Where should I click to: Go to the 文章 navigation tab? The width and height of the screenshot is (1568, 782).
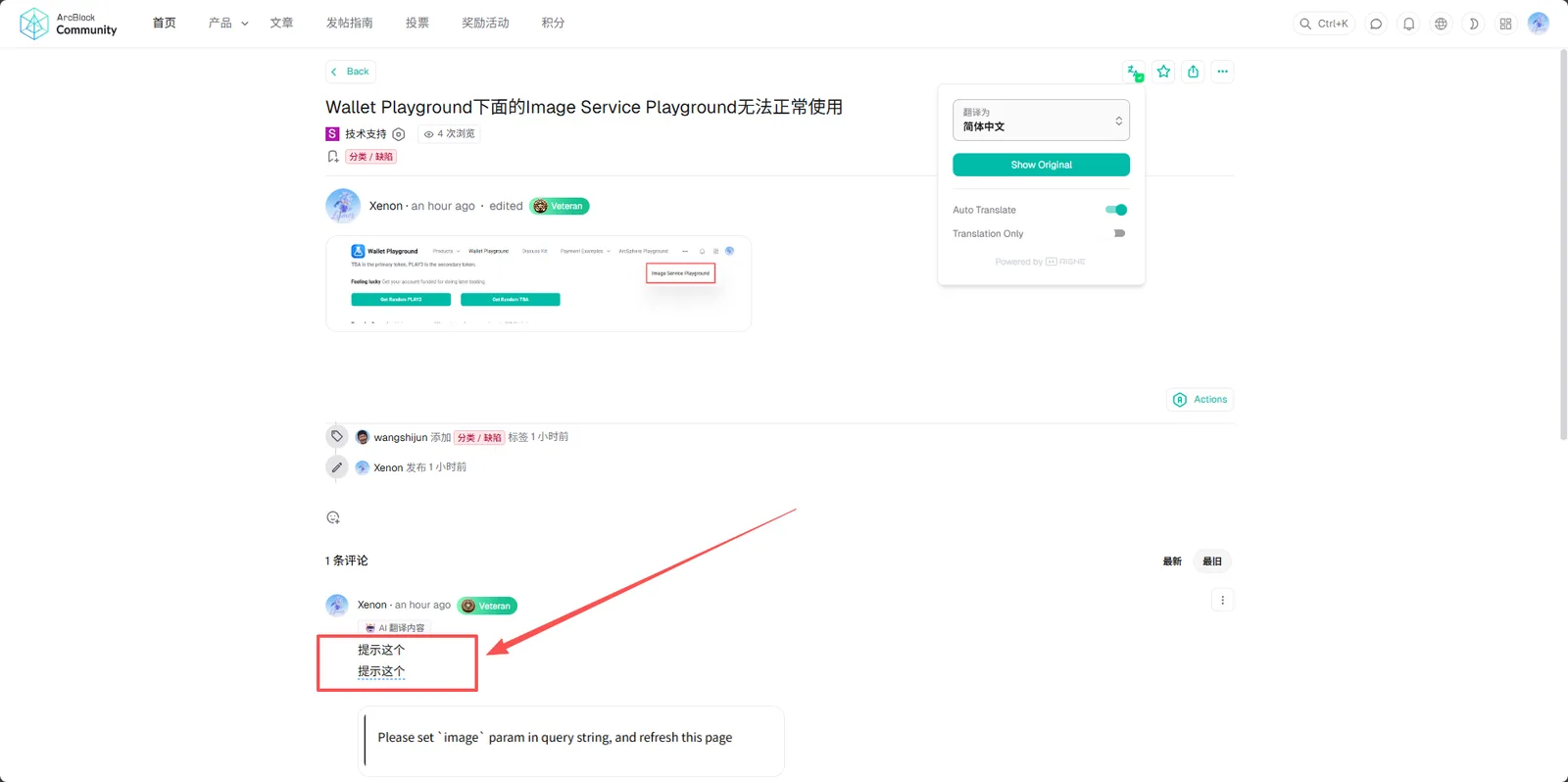281,23
